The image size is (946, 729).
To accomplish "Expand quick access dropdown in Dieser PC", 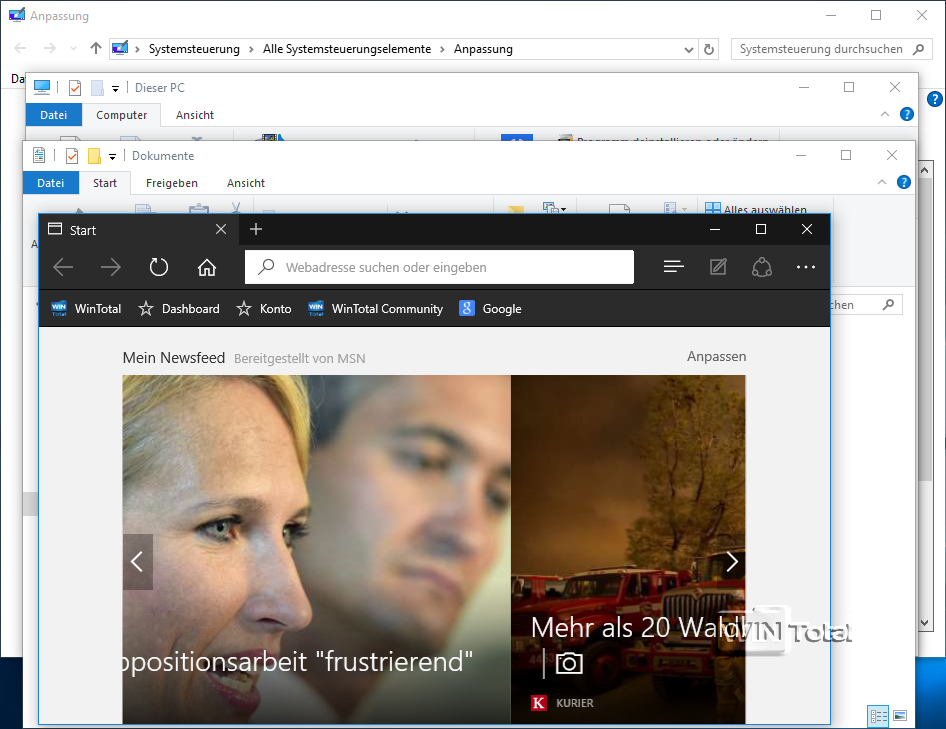I will point(115,89).
